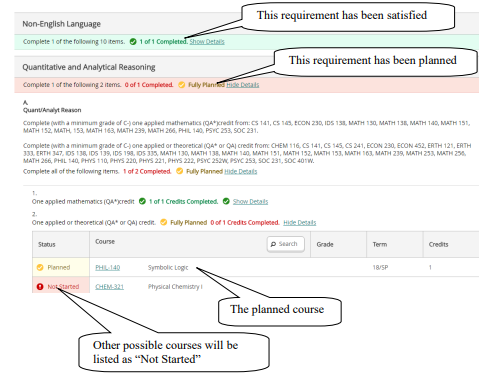This screenshot has width=484, height=378.
Task: Open Show Details link under Non-English Language
Action: 207,42
